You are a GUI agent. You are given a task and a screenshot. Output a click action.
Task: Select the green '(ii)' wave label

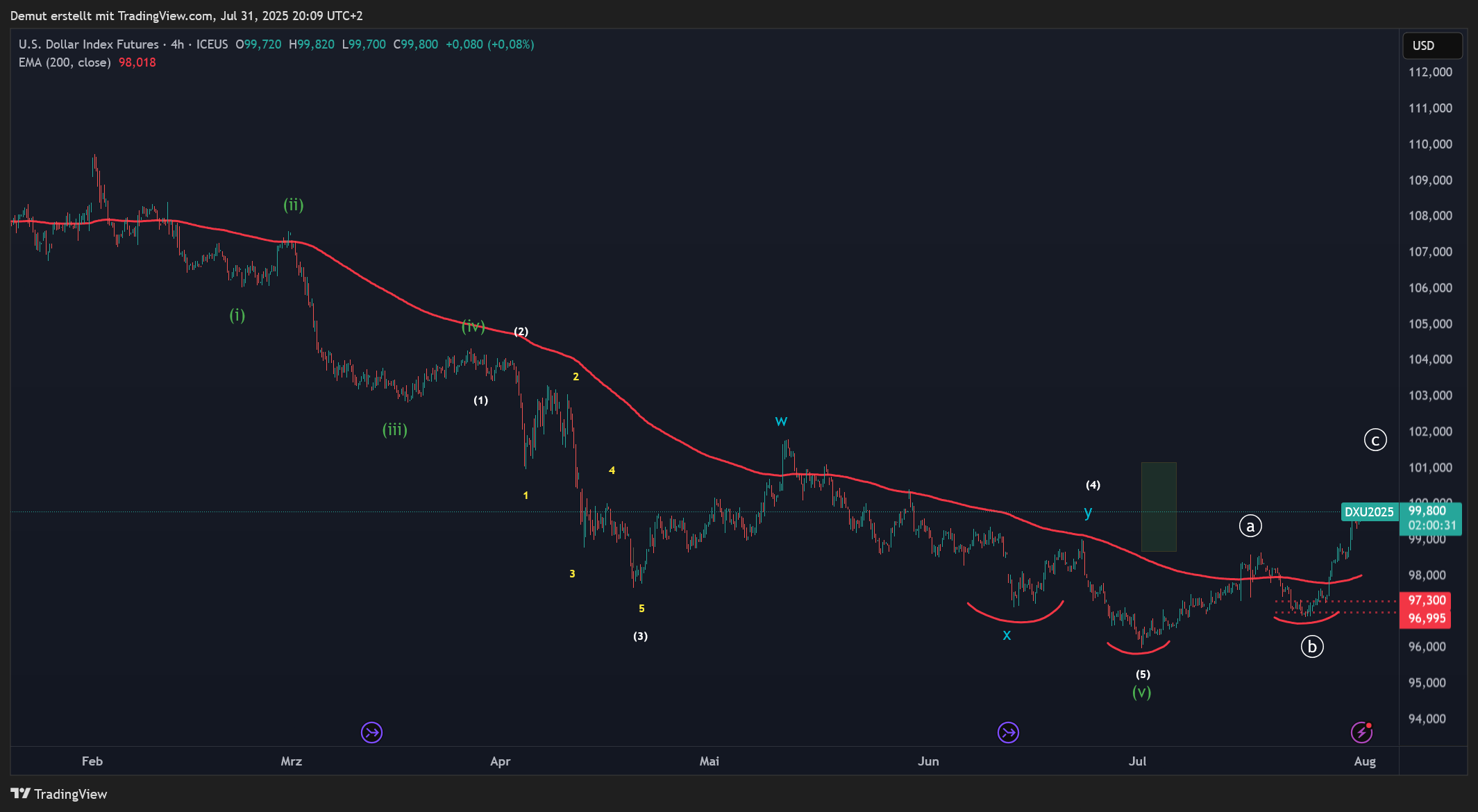coord(293,205)
